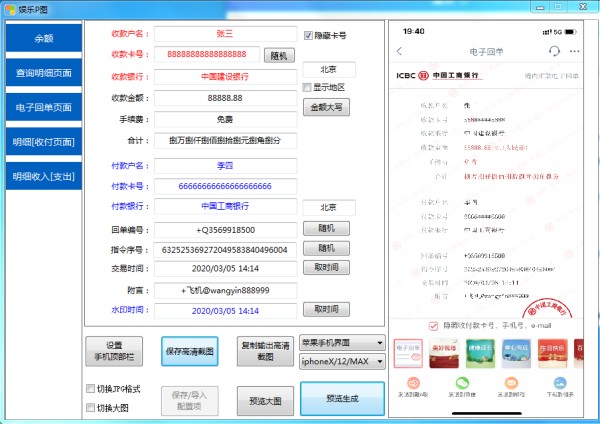Switch to the 电子回单页面 page
The width and height of the screenshot is (600, 424).
point(44,107)
